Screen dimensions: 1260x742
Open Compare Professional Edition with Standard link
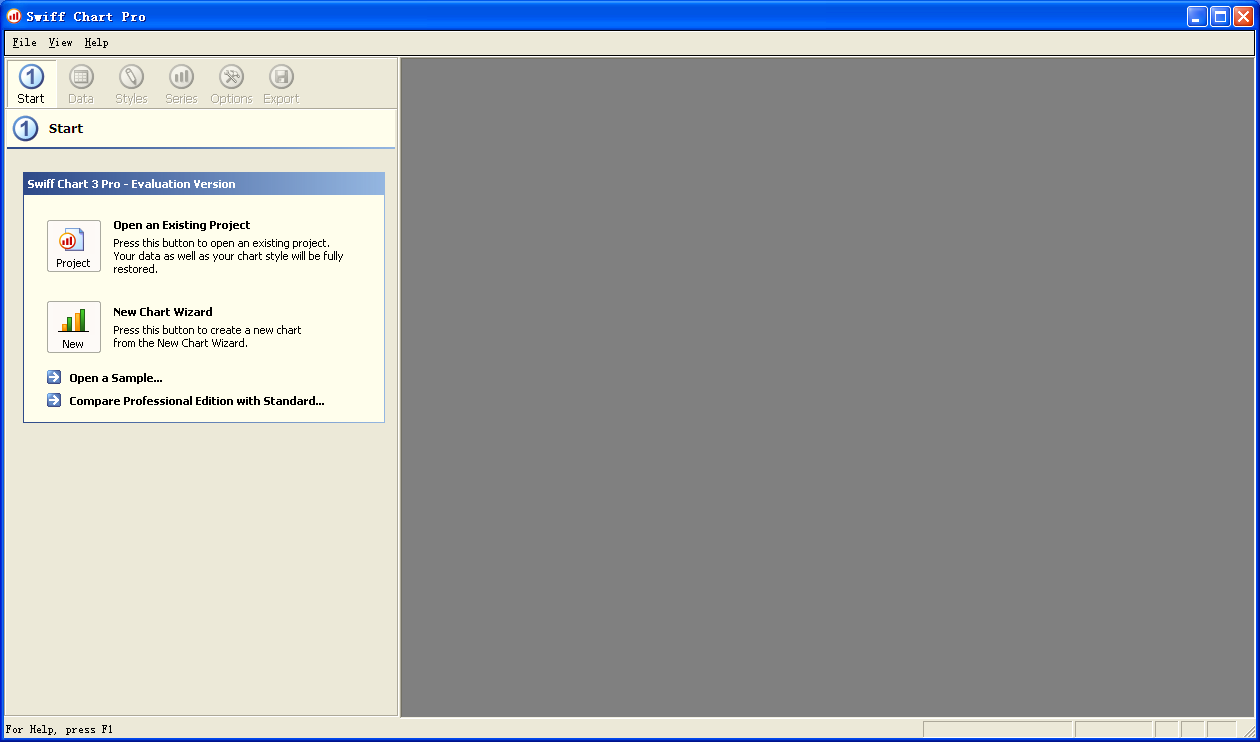197,401
